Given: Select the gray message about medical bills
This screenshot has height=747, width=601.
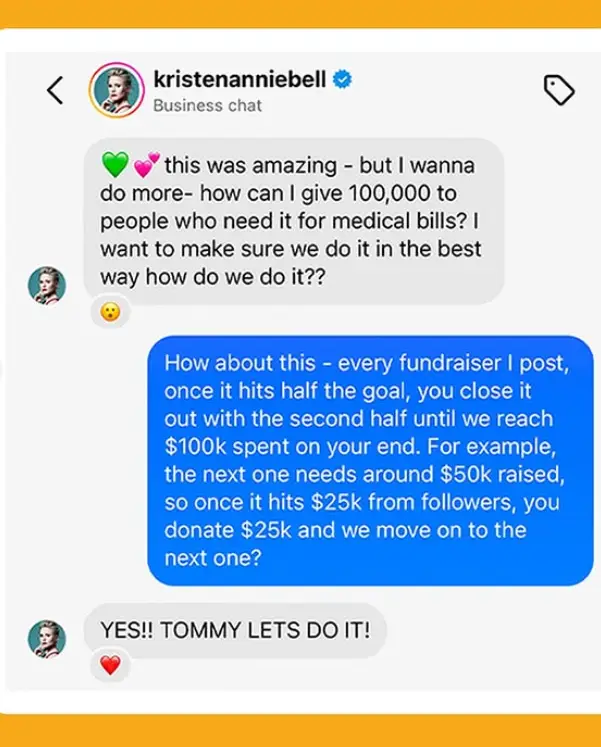Looking at the screenshot, I should tap(289, 220).
